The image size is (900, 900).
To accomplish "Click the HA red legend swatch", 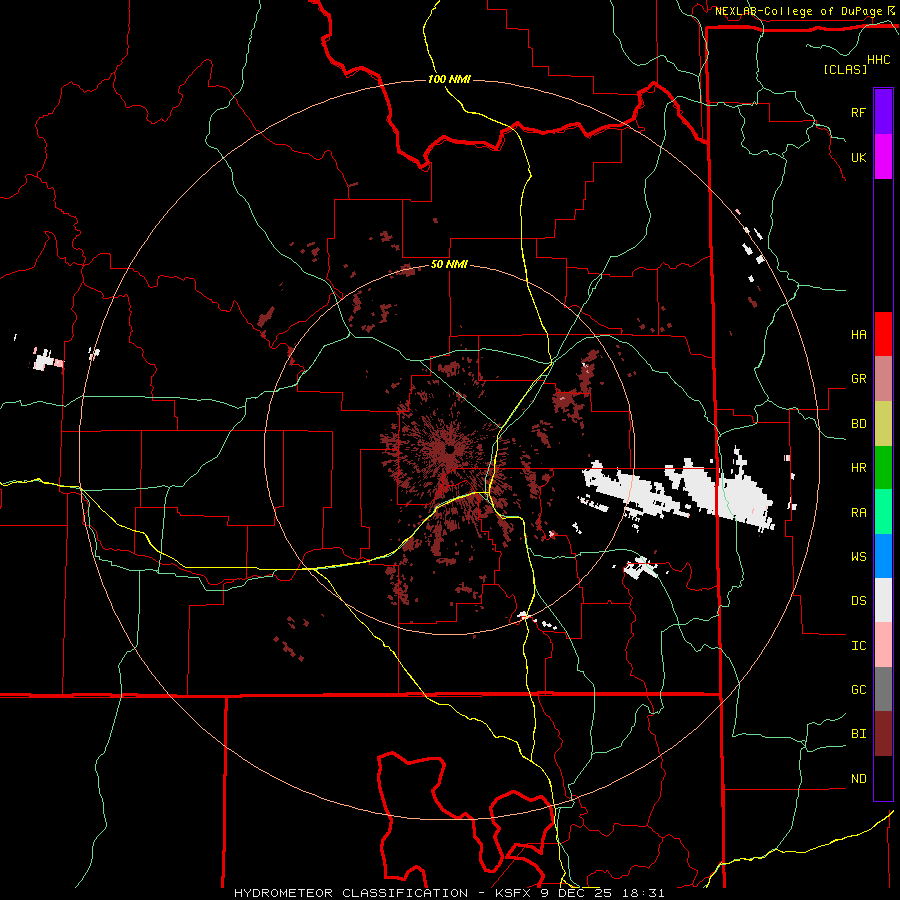I will coord(883,334).
